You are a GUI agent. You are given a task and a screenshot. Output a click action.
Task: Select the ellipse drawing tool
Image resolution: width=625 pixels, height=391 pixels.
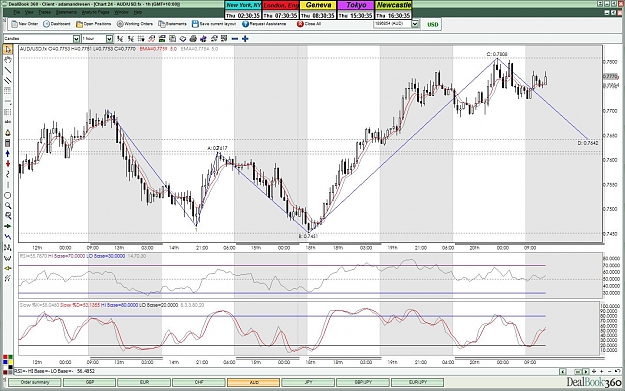click(x=8, y=195)
